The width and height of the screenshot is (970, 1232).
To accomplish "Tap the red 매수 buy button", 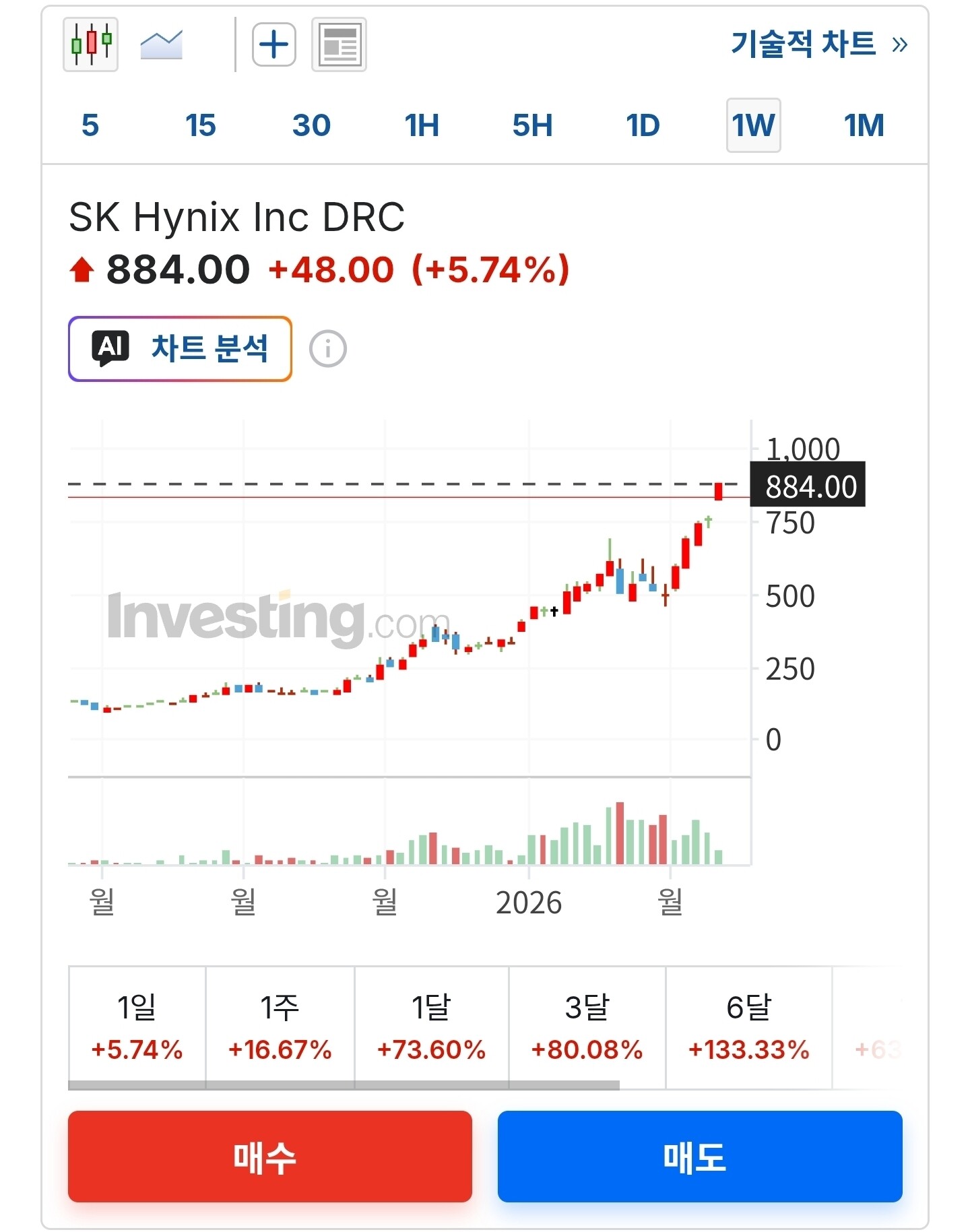I will click(x=270, y=1157).
